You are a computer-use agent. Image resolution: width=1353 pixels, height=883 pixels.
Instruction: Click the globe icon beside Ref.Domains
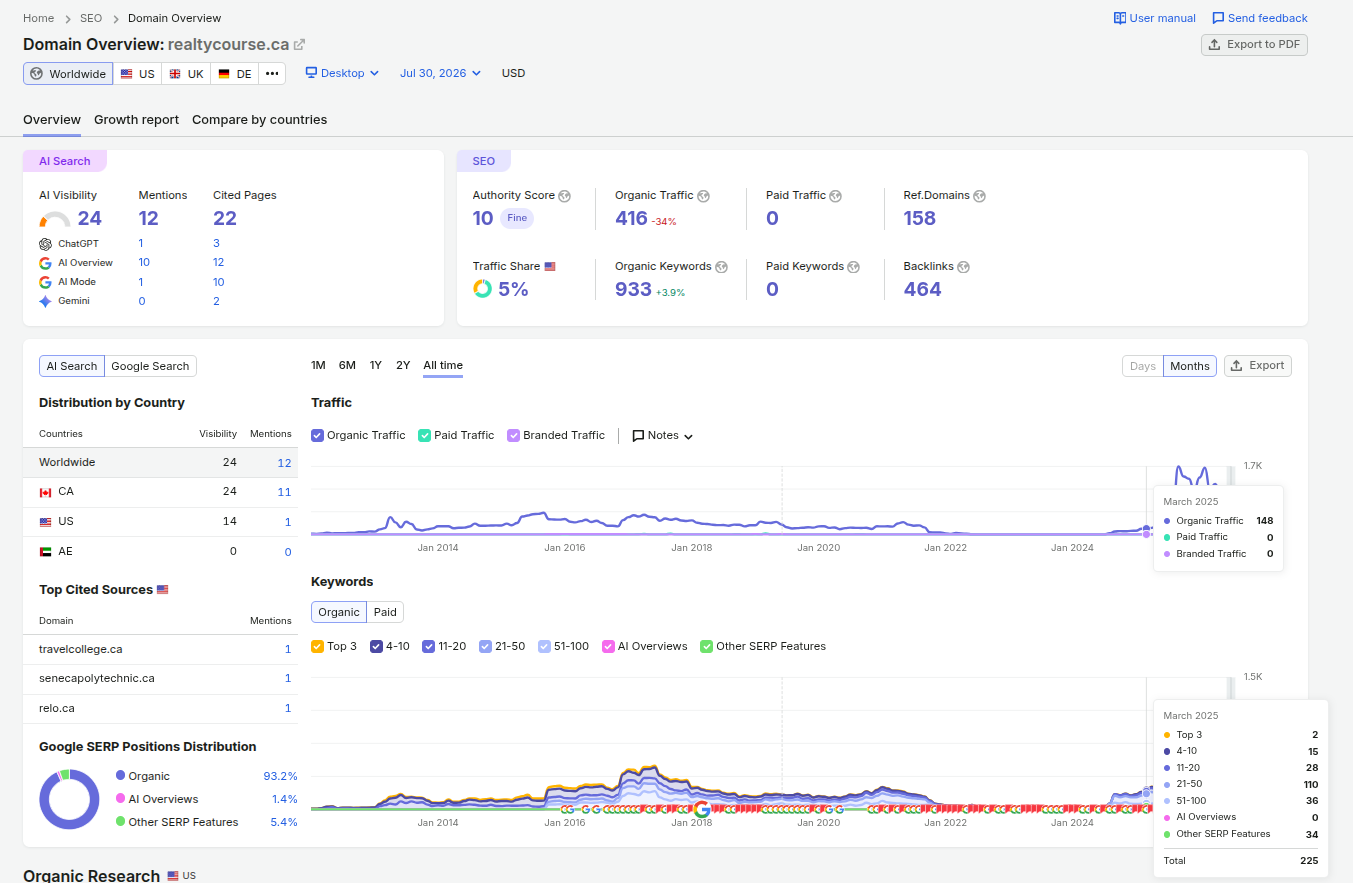pos(979,196)
